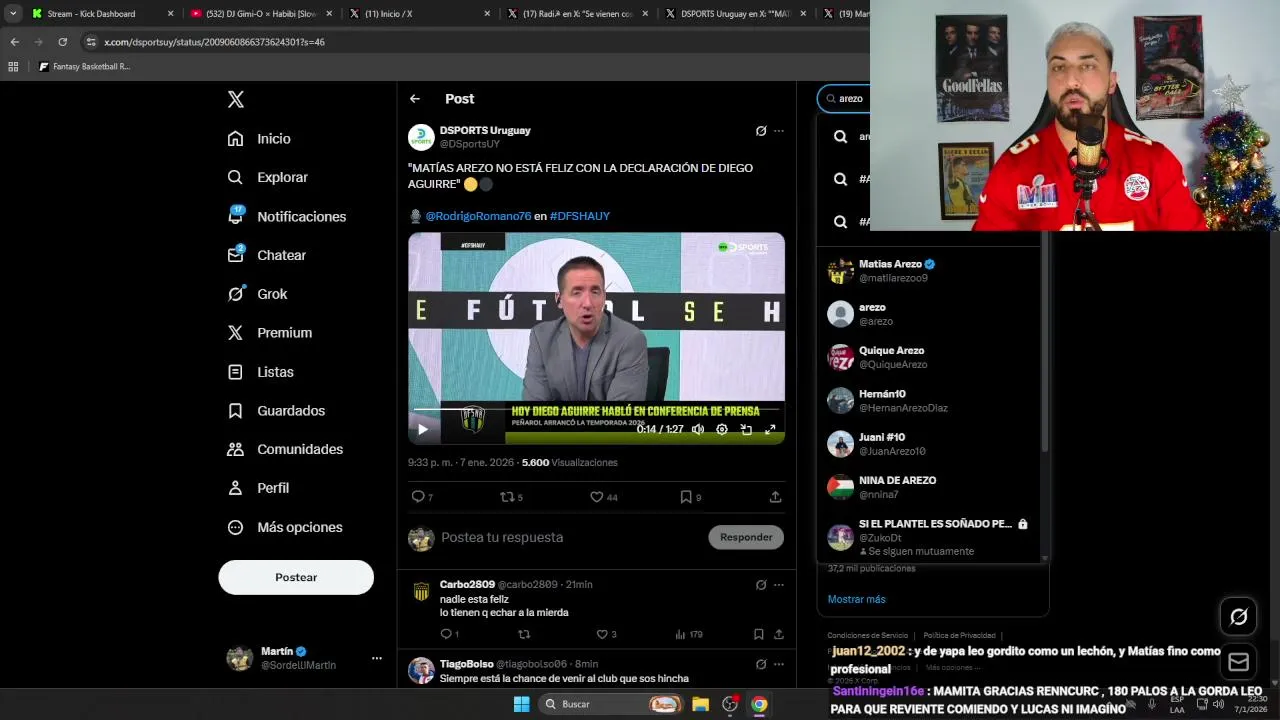
Task: Open account menu dots beside Martín
Action: point(377,658)
